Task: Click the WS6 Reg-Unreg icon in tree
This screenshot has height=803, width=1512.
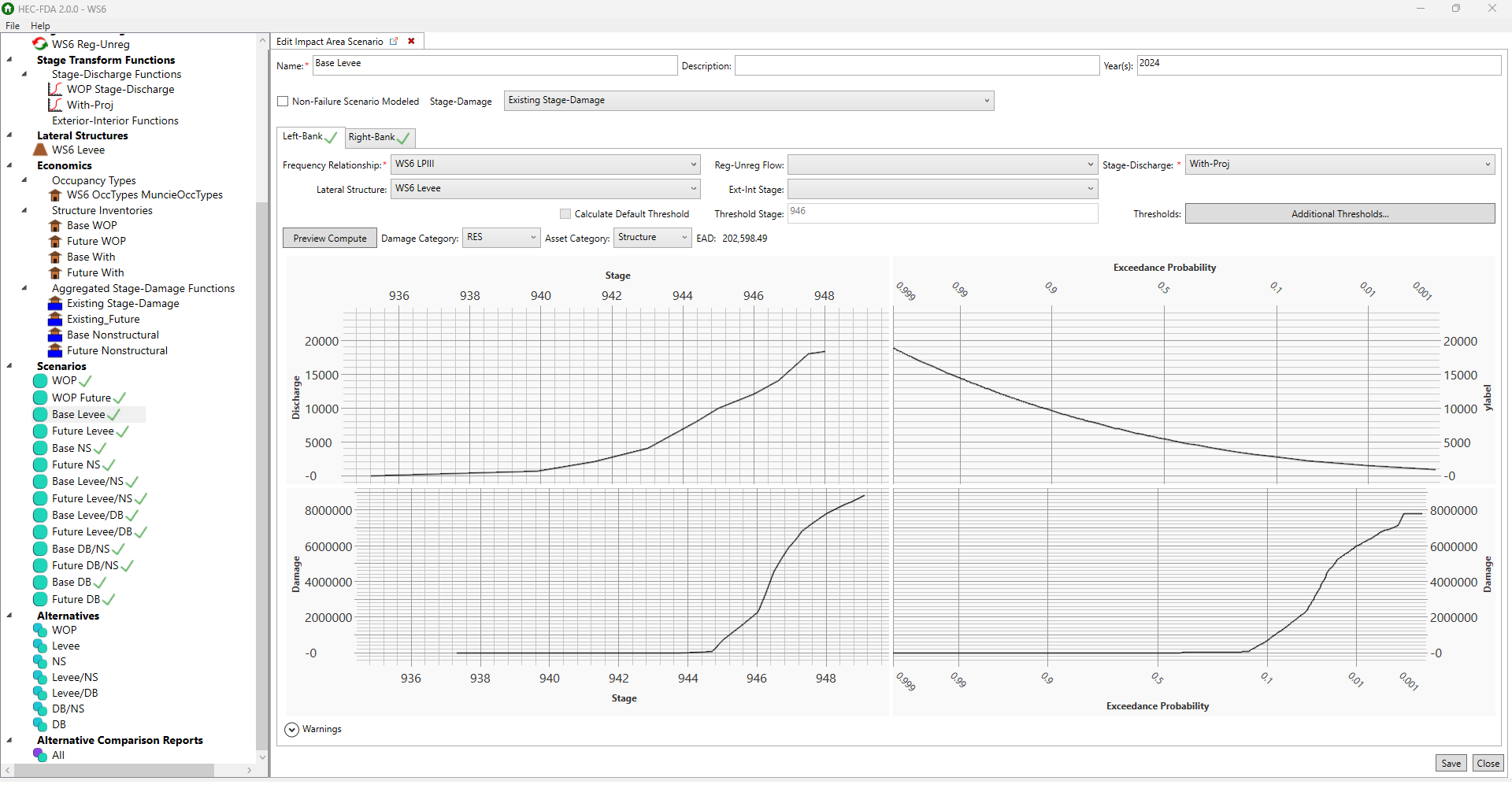Action: click(x=40, y=44)
